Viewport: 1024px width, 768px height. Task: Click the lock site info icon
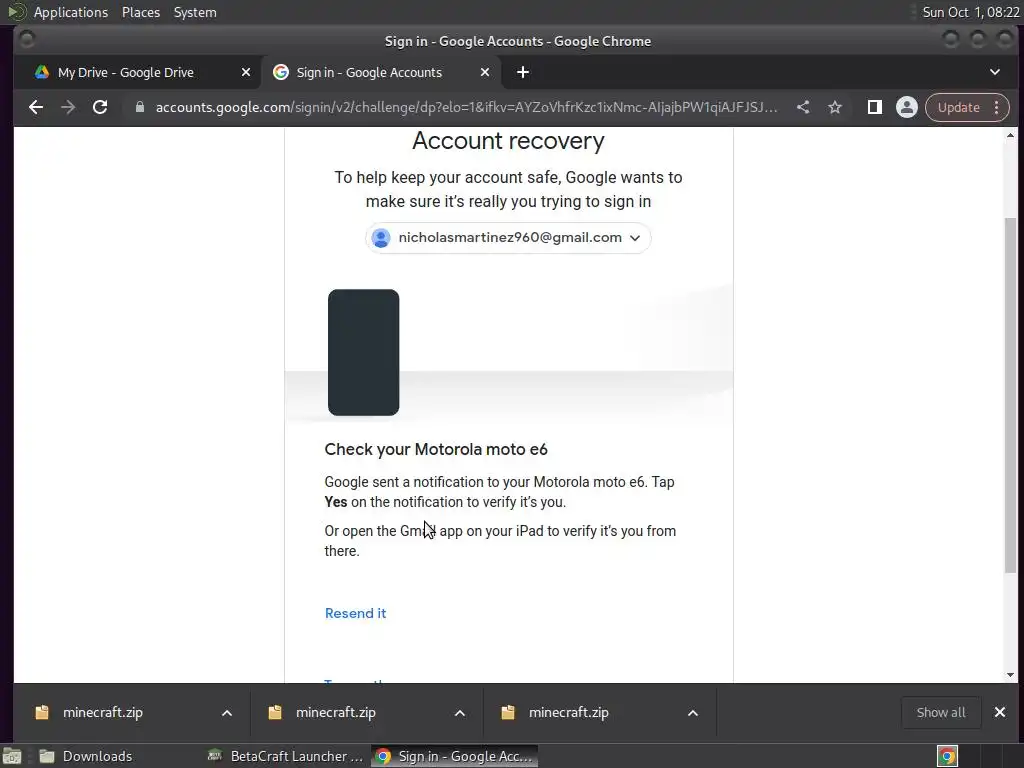point(139,107)
